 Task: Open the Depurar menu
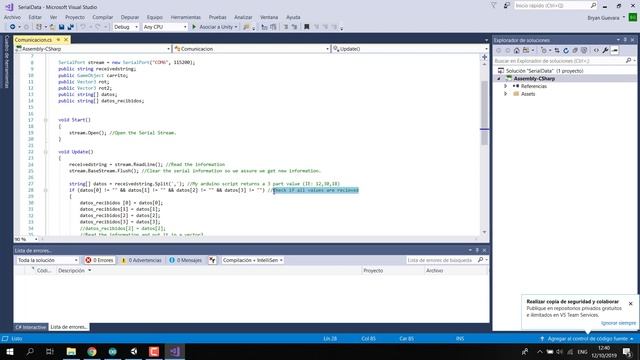point(130,17)
